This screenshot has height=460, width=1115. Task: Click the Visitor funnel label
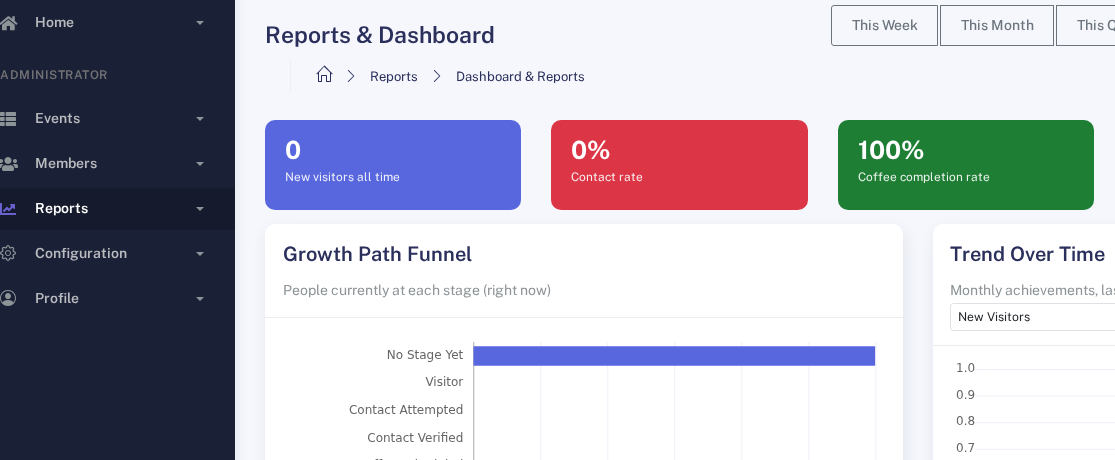[444, 382]
